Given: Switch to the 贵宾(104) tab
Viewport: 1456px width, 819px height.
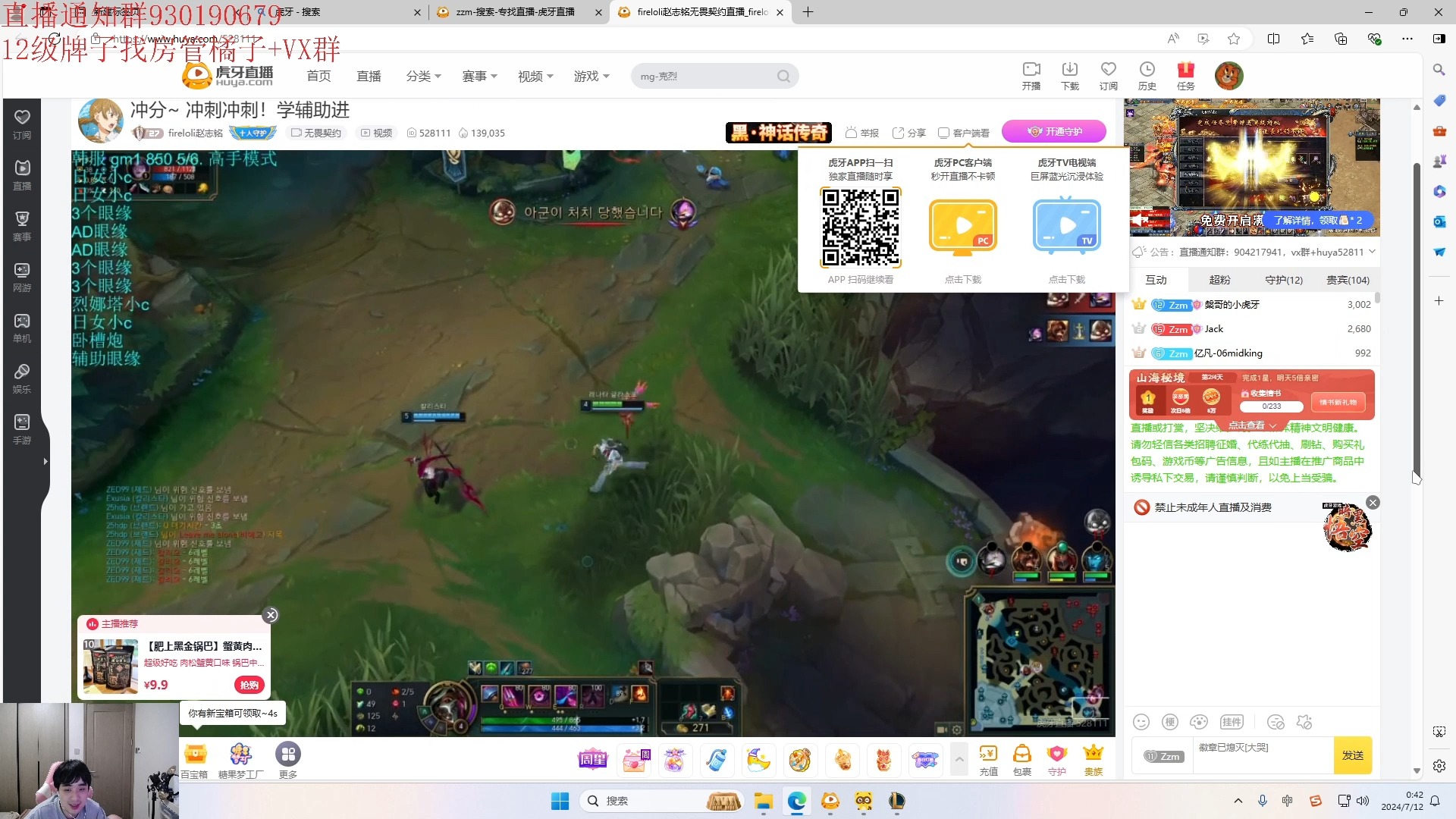Looking at the screenshot, I should [x=1348, y=280].
